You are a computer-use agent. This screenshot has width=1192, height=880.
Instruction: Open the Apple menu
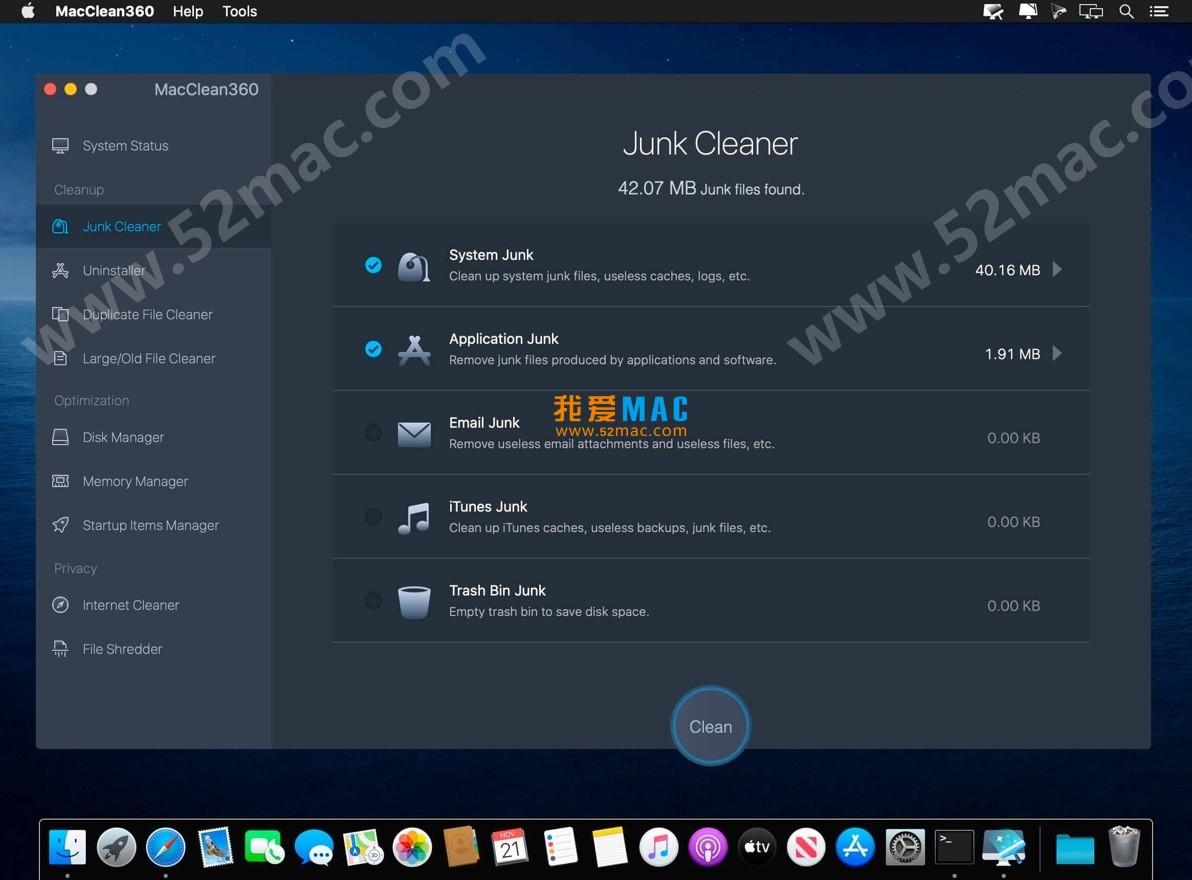pos(28,11)
